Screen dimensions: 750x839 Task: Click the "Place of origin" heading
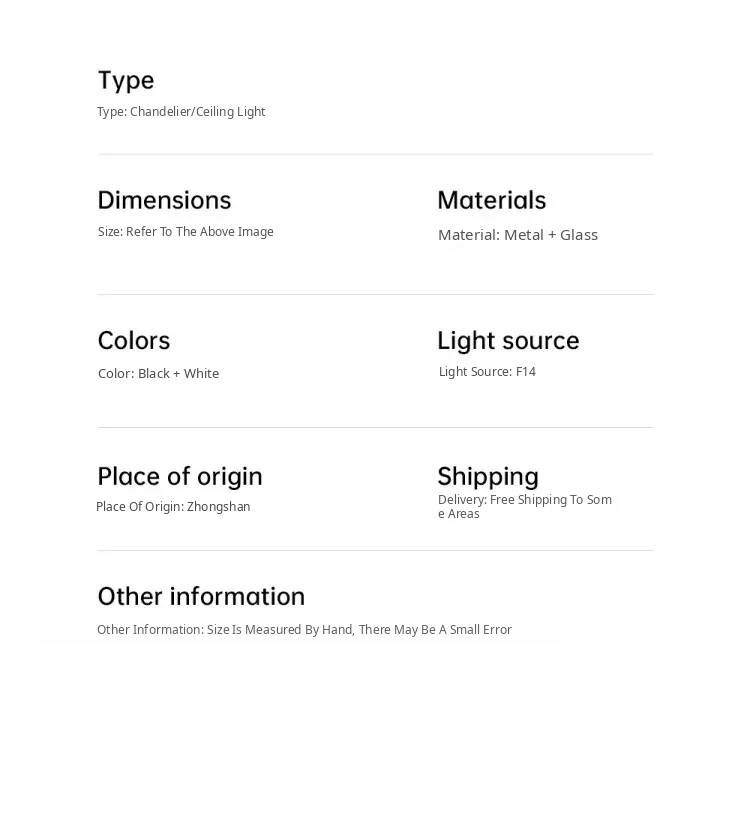coord(180,476)
